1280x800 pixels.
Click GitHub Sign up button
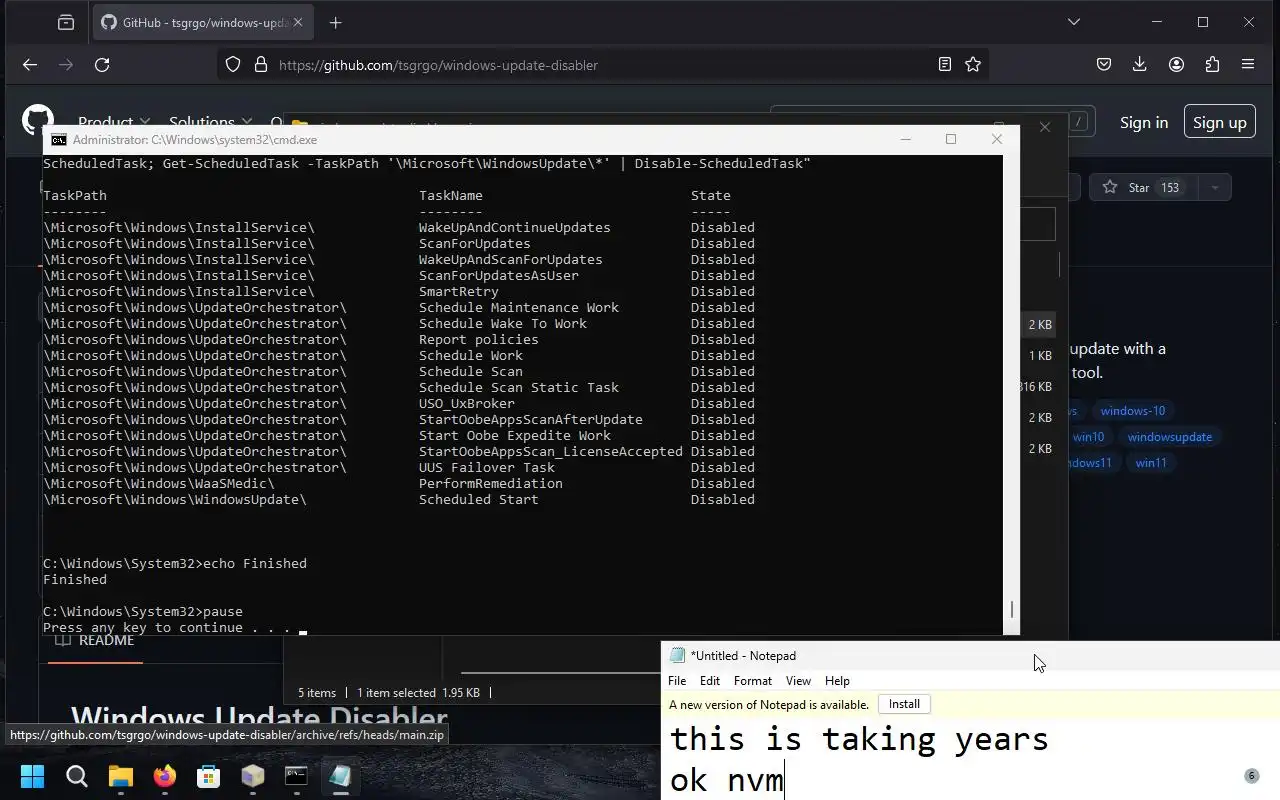point(1219,122)
